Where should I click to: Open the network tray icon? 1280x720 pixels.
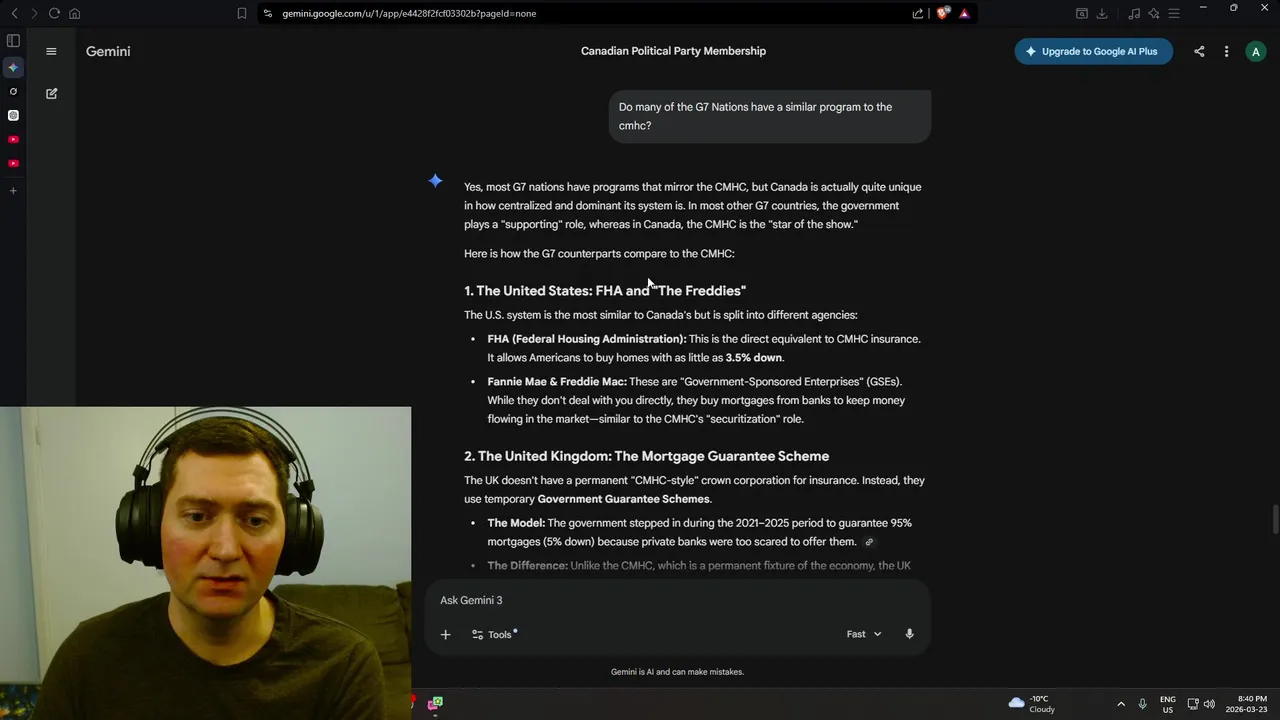coord(1193,704)
